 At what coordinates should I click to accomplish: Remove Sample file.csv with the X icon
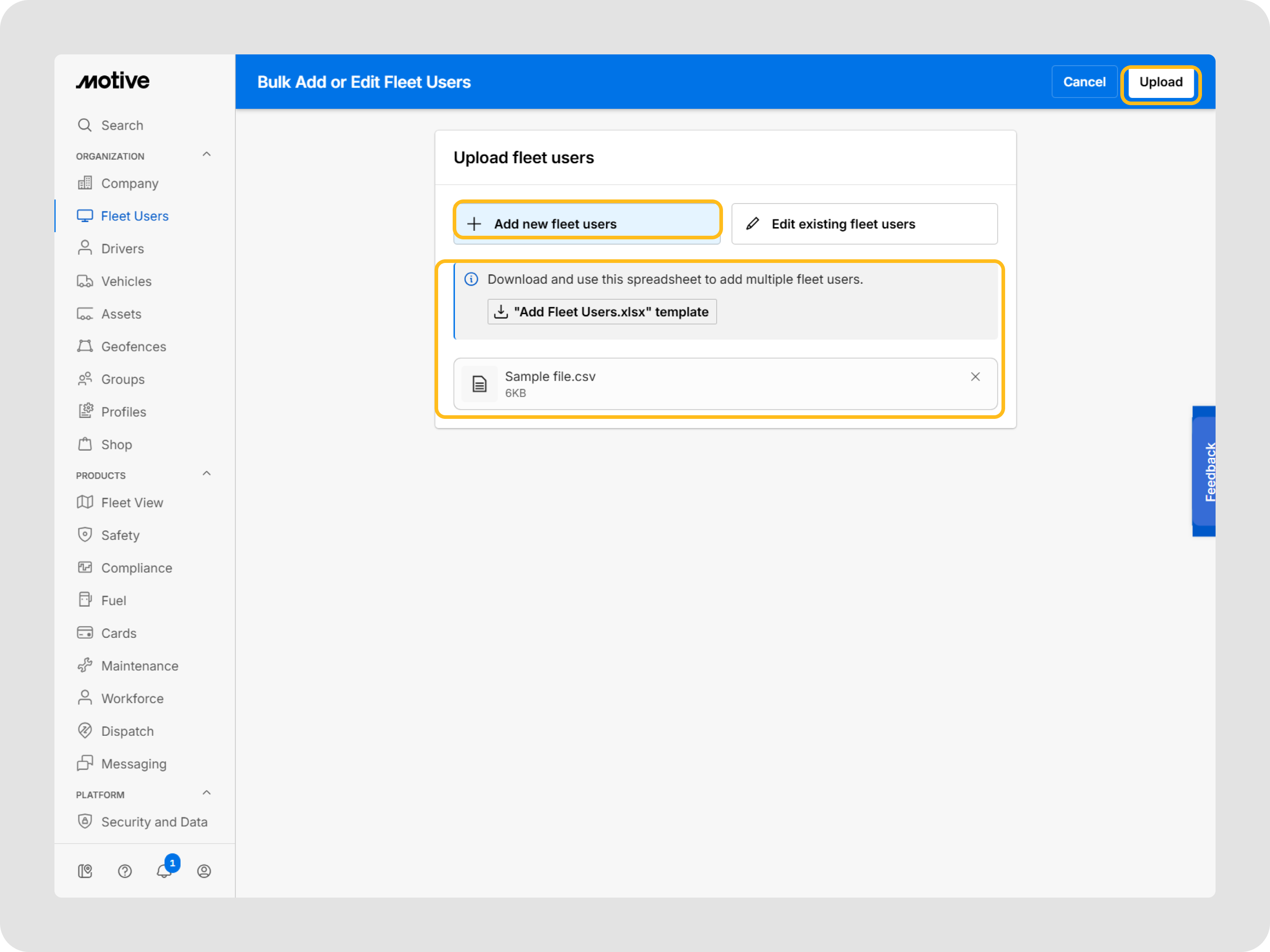975,376
